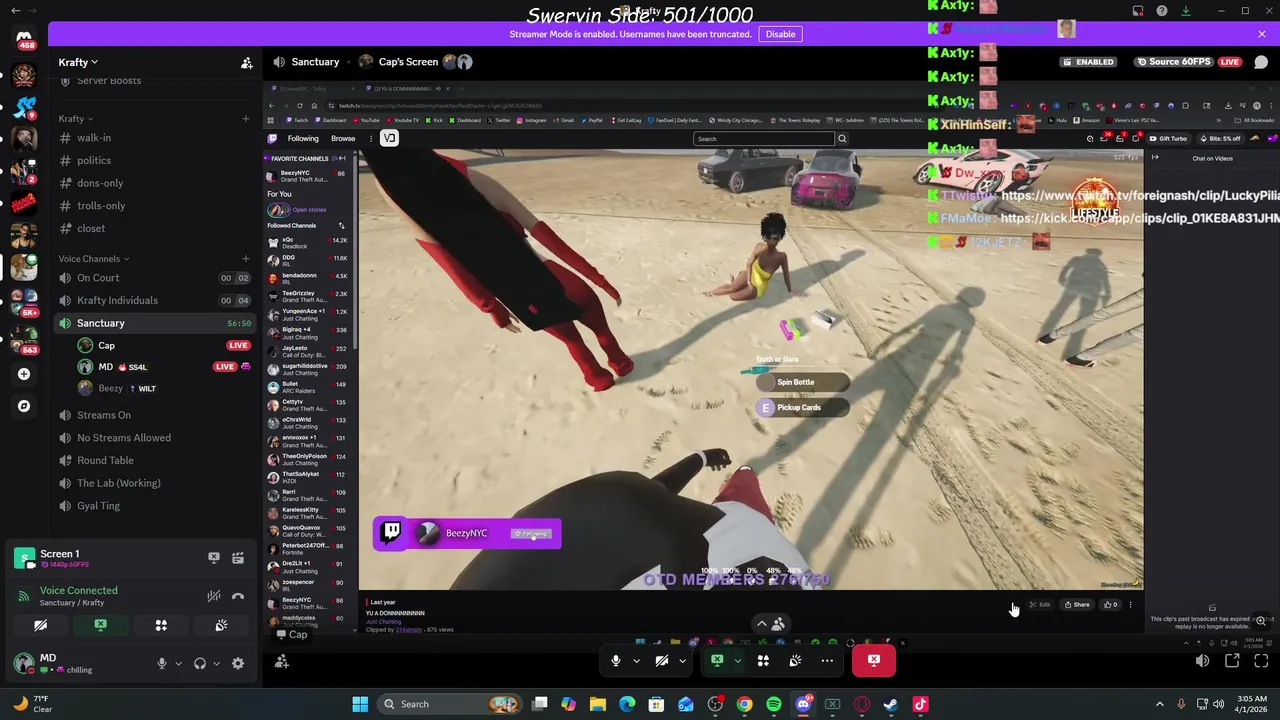Toggle screen share in voice panel
Image resolution: width=1280 pixels, height=720 pixels.
point(101,626)
